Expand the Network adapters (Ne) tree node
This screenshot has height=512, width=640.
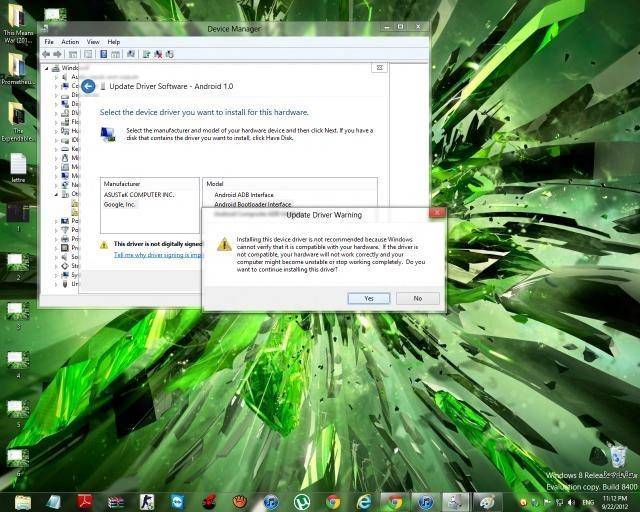pyautogui.click(x=56, y=185)
